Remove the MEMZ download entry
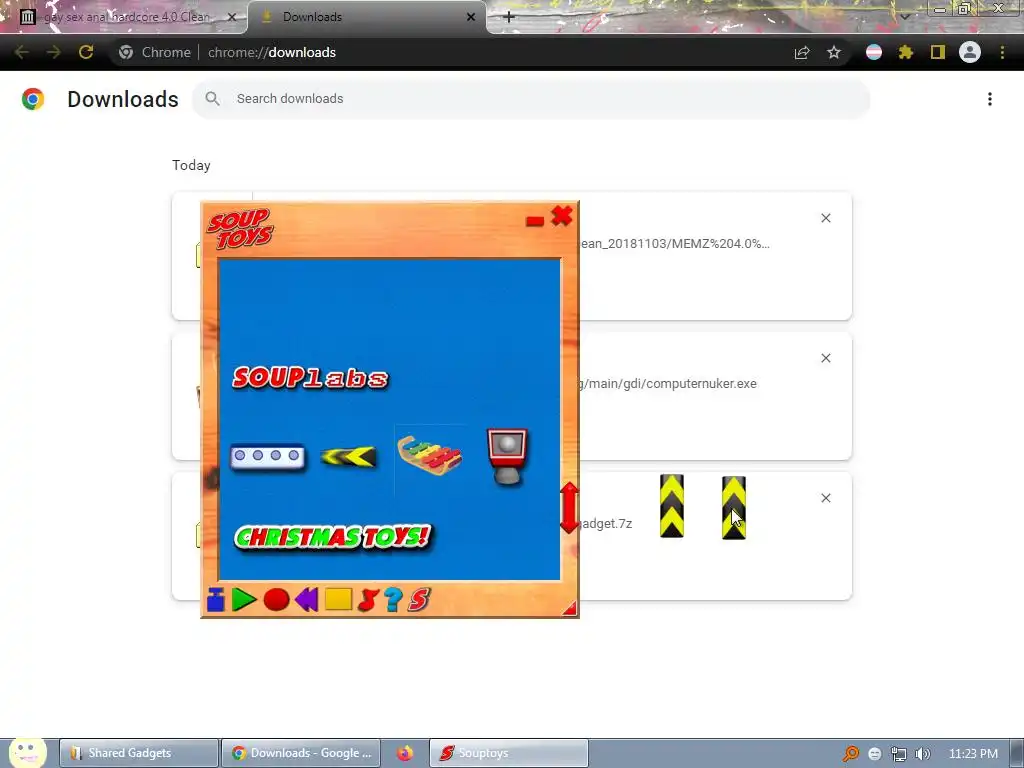This screenshot has height=768, width=1024. coord(826,218)
